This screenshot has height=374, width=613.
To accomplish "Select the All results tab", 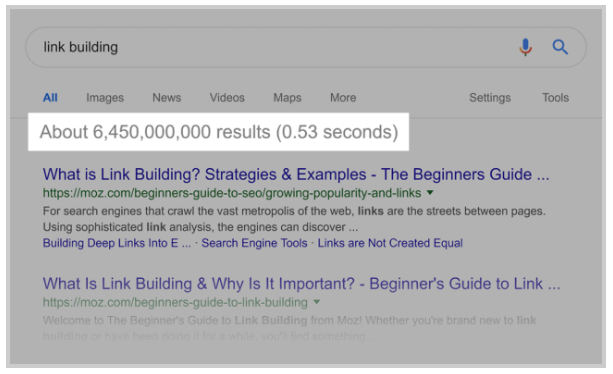I will pyautogui.click(x=50, y=98).
